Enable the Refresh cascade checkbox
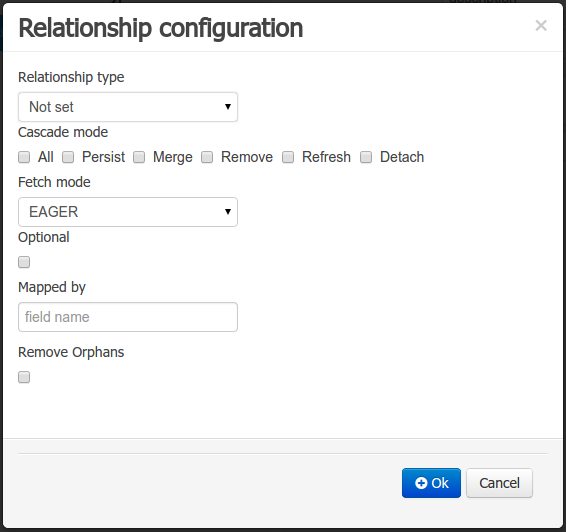 click(x=288, y=157)
